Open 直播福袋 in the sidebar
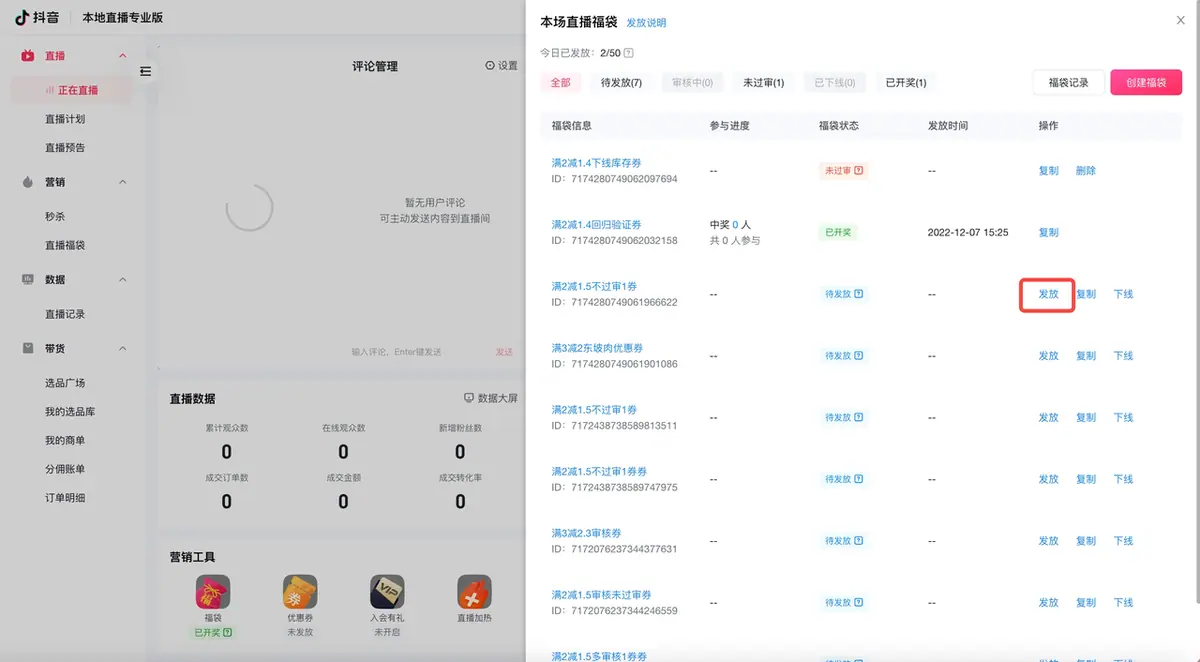 click(x=65, y=245)
